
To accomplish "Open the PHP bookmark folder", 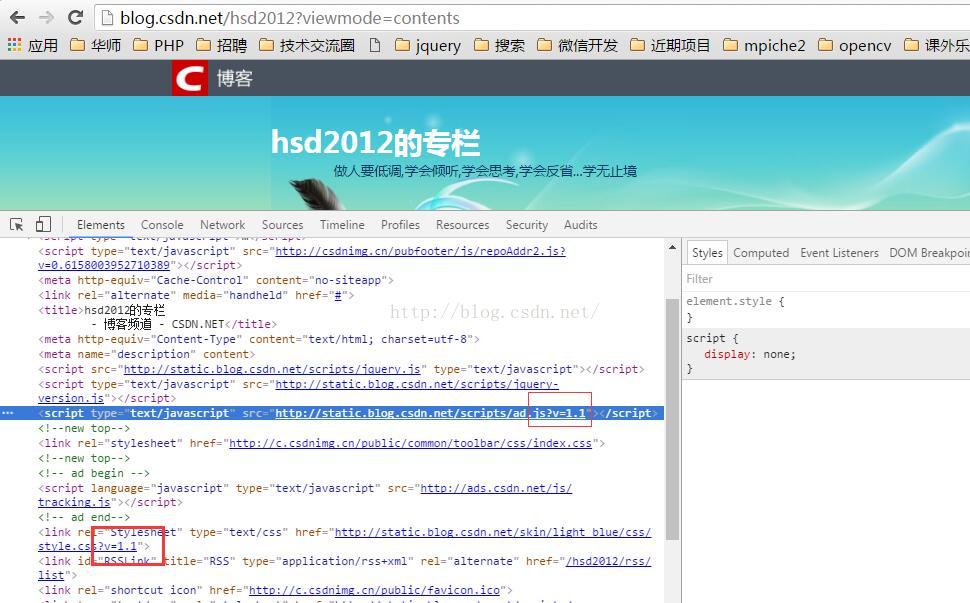I will [158, 45].
